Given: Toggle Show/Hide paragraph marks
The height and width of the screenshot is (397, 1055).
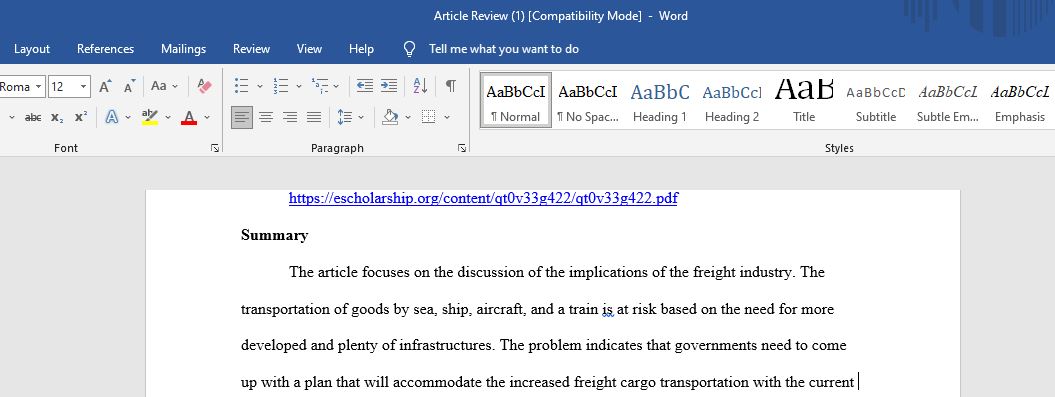Looking at the screenshot, I should click(x=451, y=86).
